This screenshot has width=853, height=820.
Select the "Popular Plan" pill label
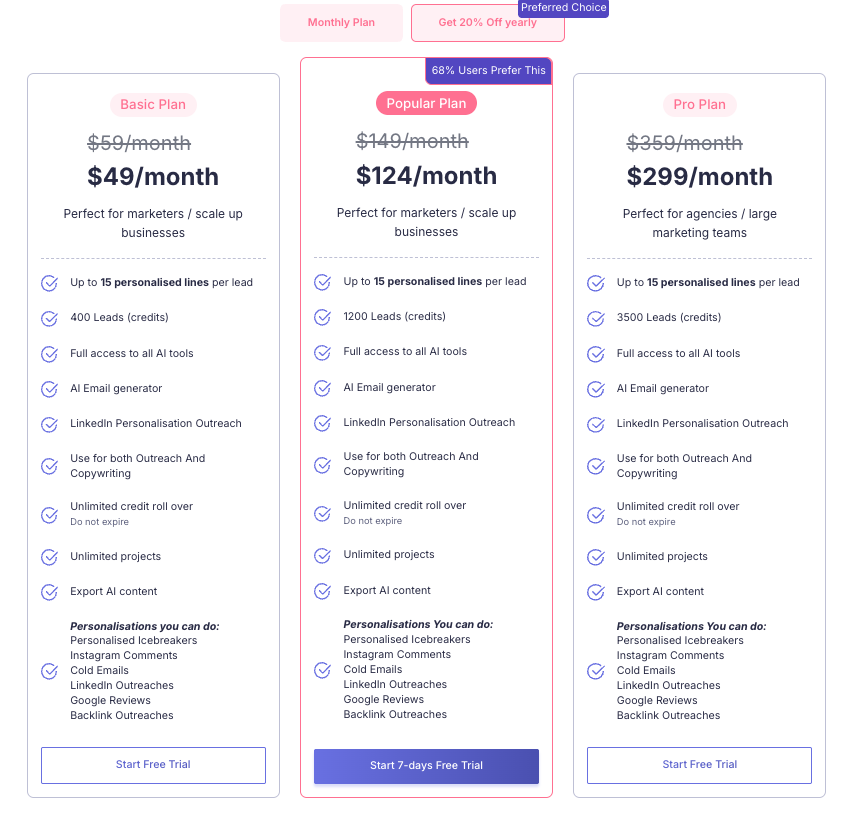426,103
